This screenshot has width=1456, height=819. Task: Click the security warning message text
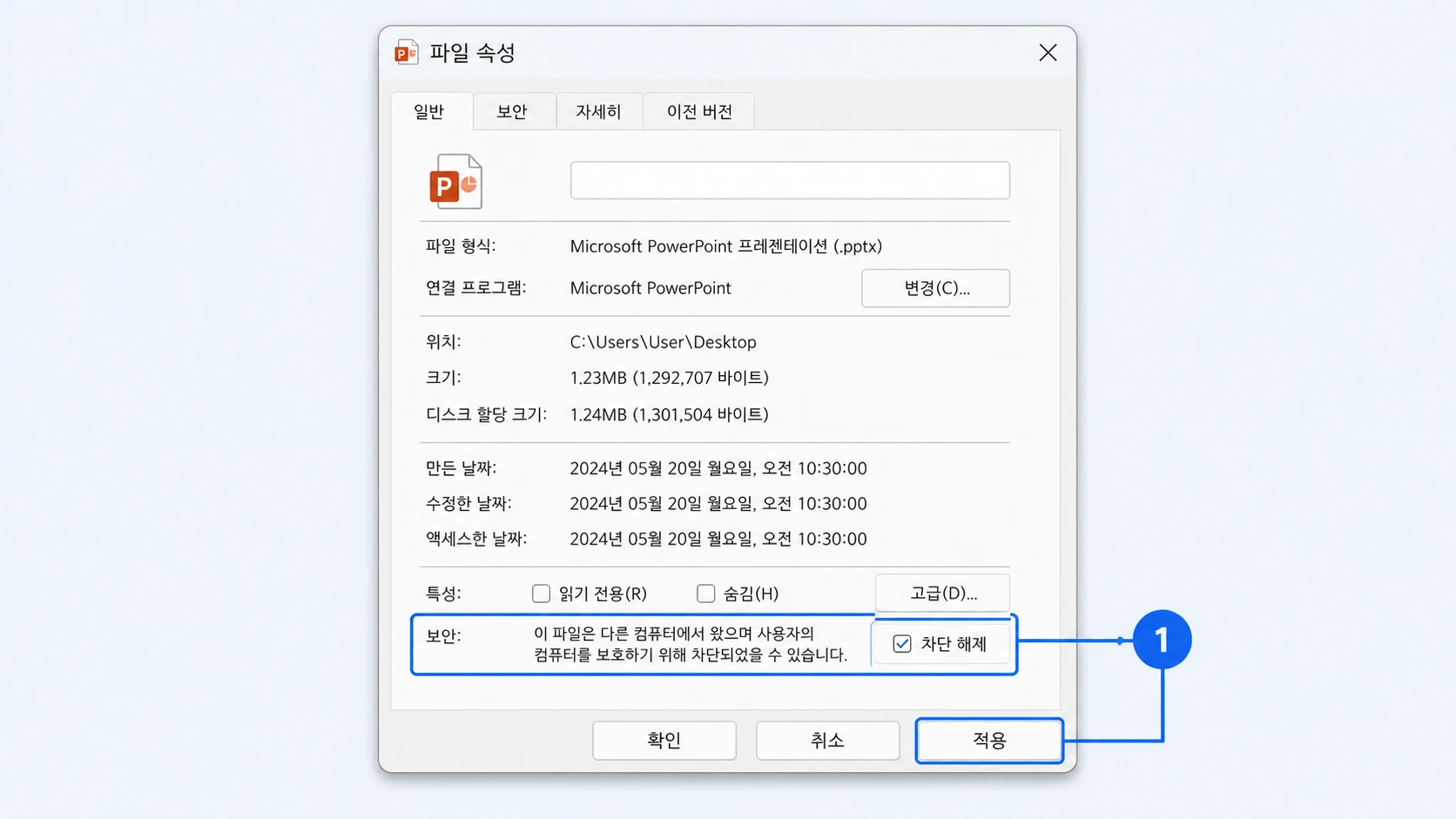pyautogui.click(x=691, y=644)
